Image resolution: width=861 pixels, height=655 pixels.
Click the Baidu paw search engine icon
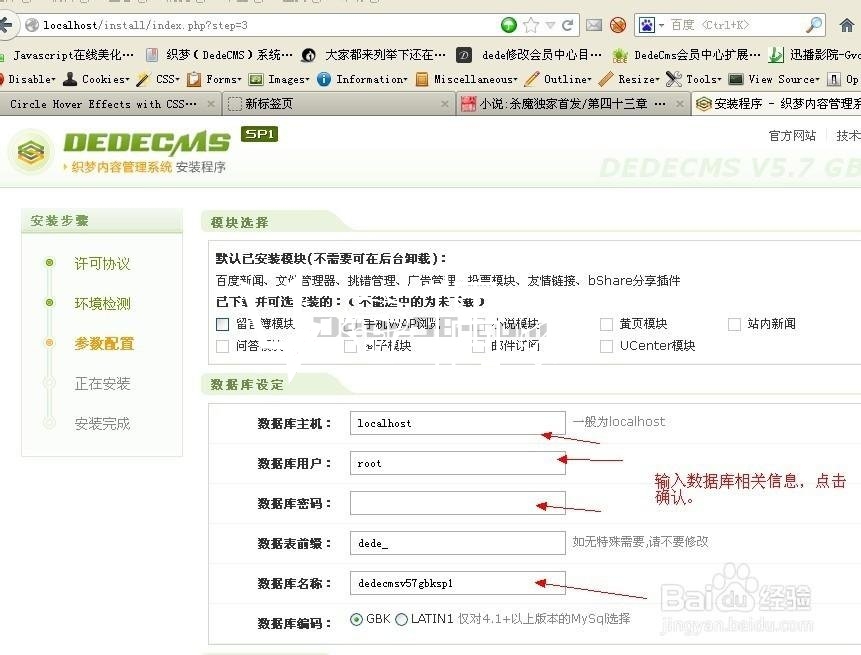tap(647, 25)
